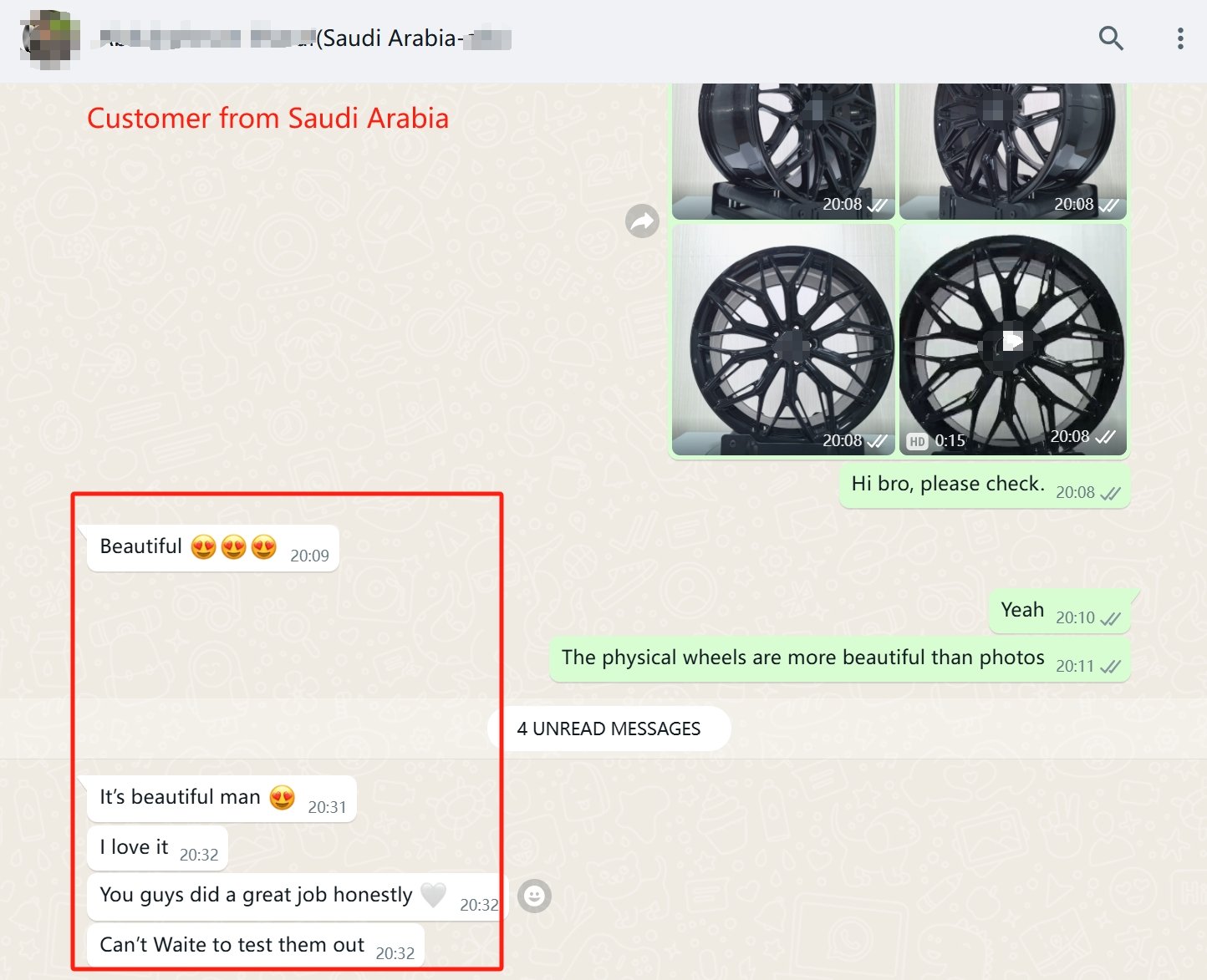This screenshot has height=980, width=1207.
Task: Open the top-right wheel photo
Action: pyautogui.click(x=1013, y=151)
